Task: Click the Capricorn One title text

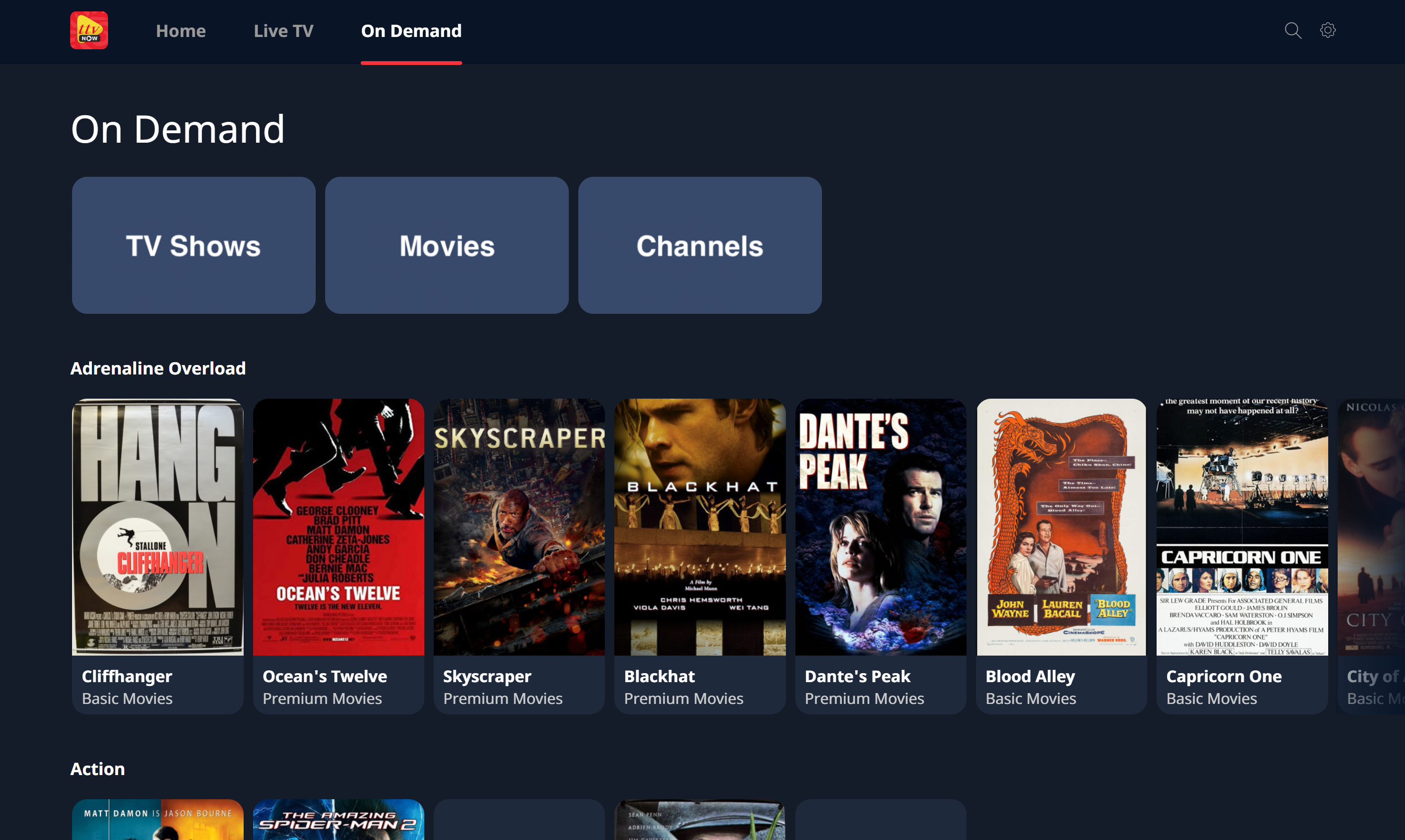Action: 1223,676
